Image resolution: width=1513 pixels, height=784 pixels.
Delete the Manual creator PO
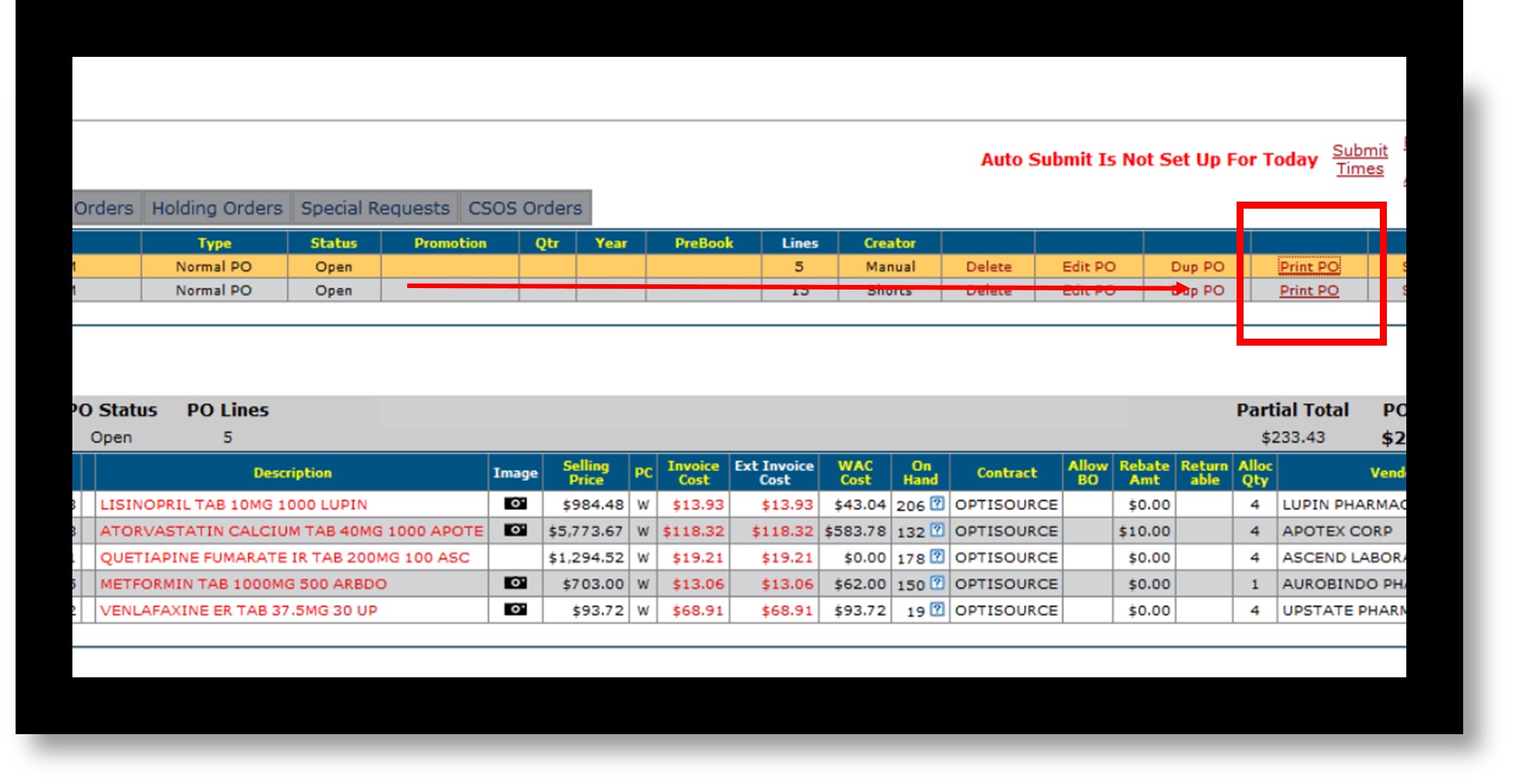coord(988,266)
